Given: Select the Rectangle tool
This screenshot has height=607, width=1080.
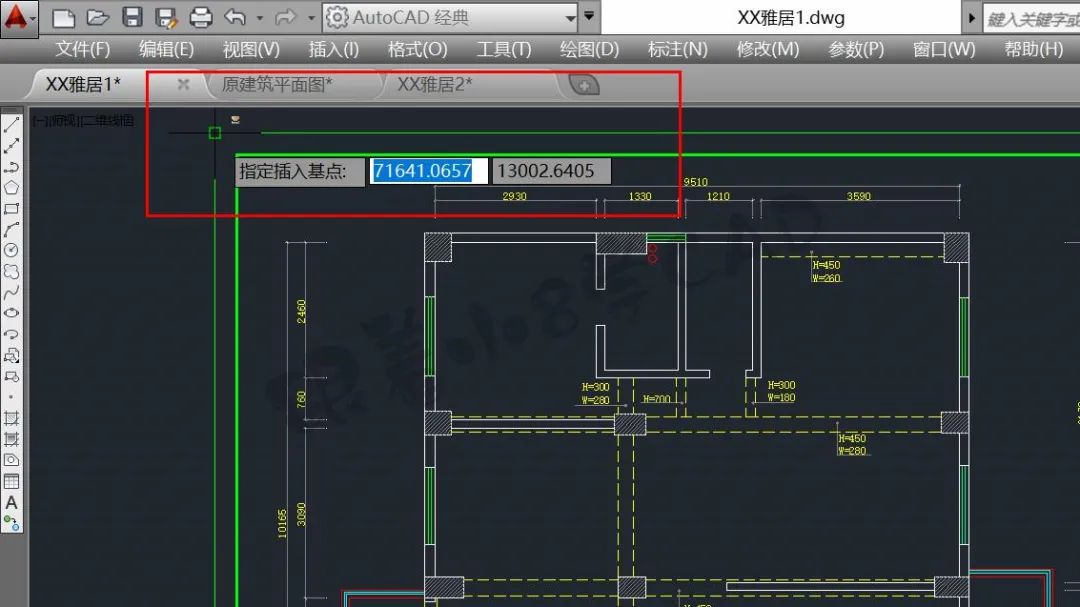Looking at the screenshot, I should [12, 209].
